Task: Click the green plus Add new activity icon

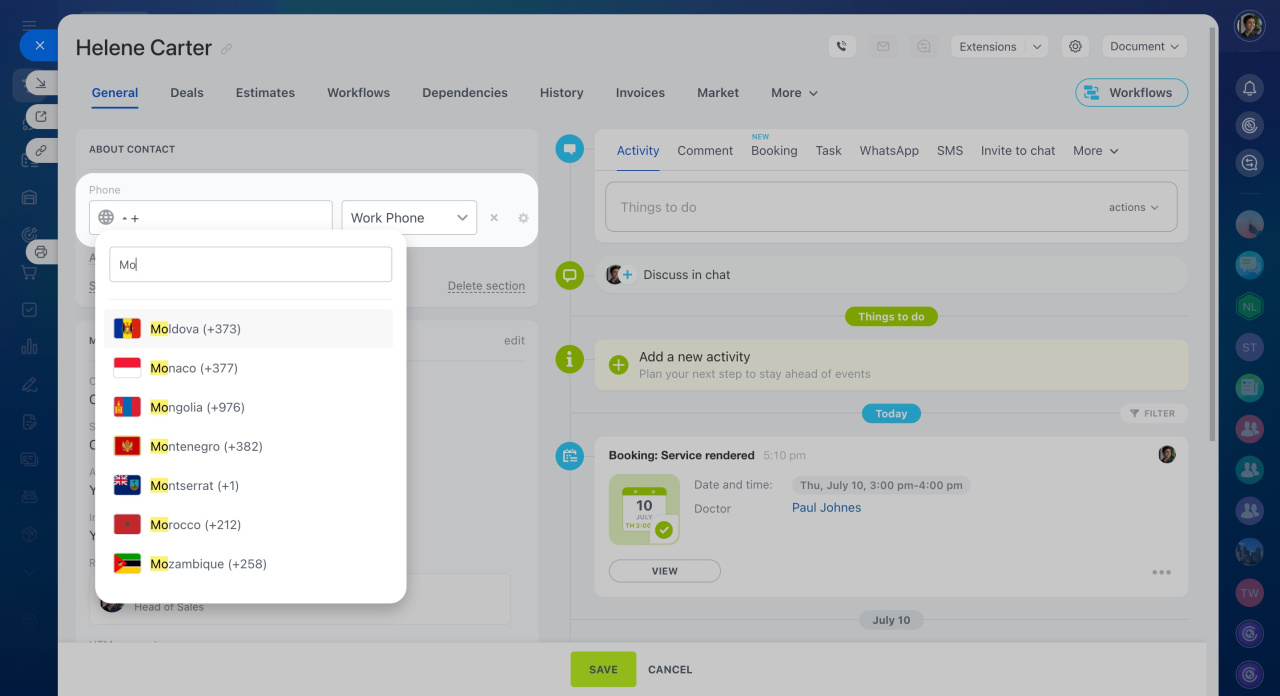Action: tap(619, 365)
